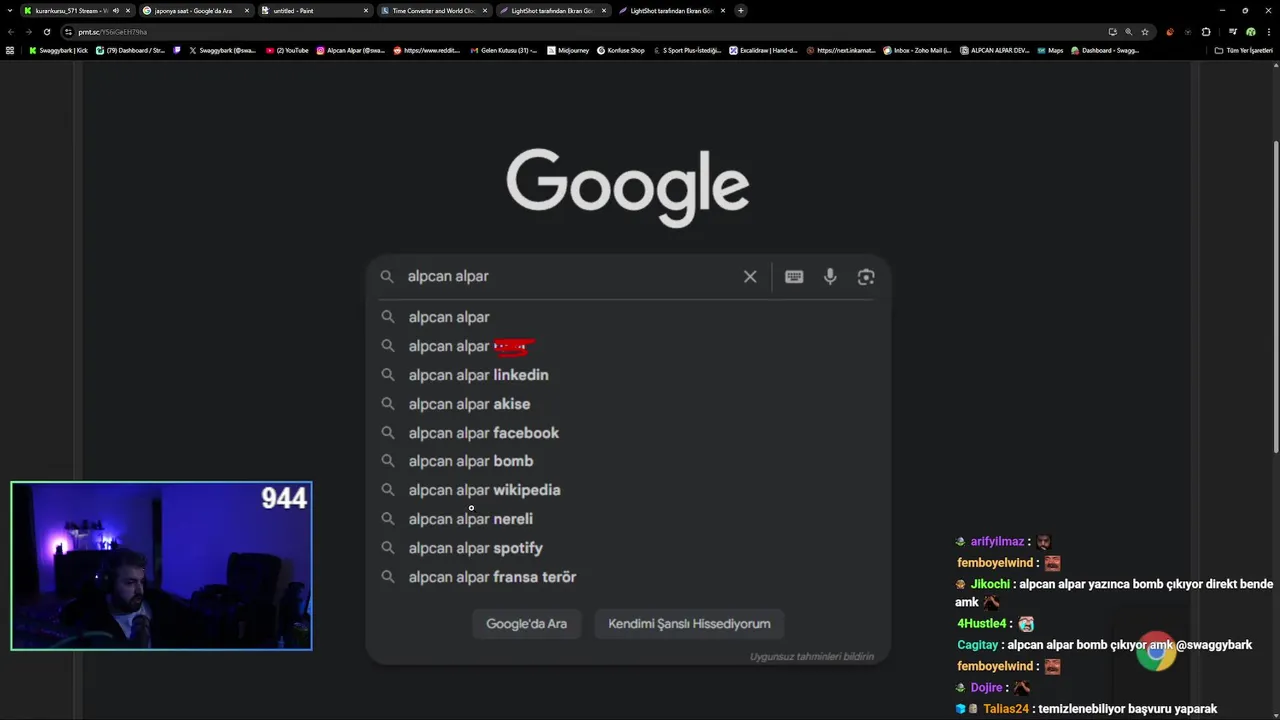Viewport: 1280px width, 720px height.
Task: Click chat username 'Jikochi'
Action: click(990, 584)
